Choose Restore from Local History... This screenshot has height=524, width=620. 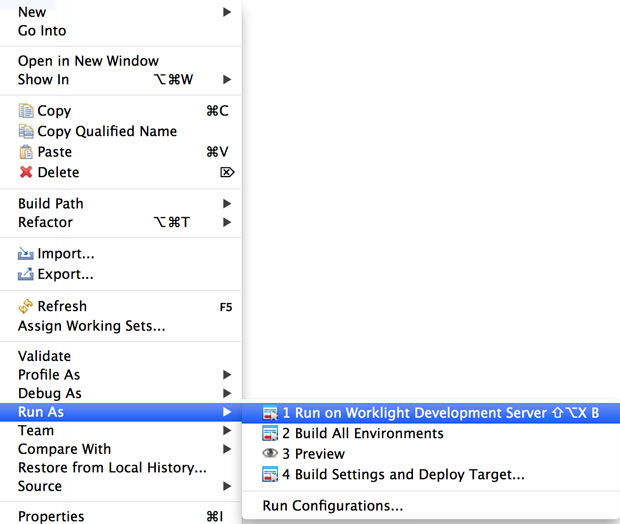tap(121, 467)
